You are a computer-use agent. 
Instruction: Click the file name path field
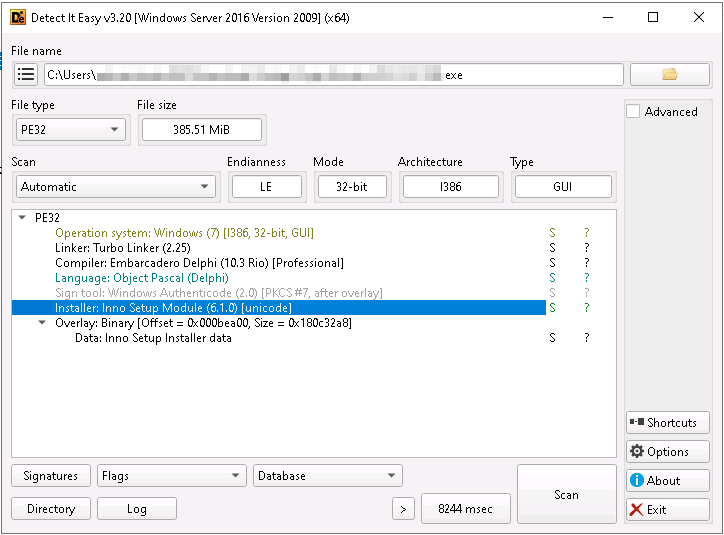(x=334, y=75)
